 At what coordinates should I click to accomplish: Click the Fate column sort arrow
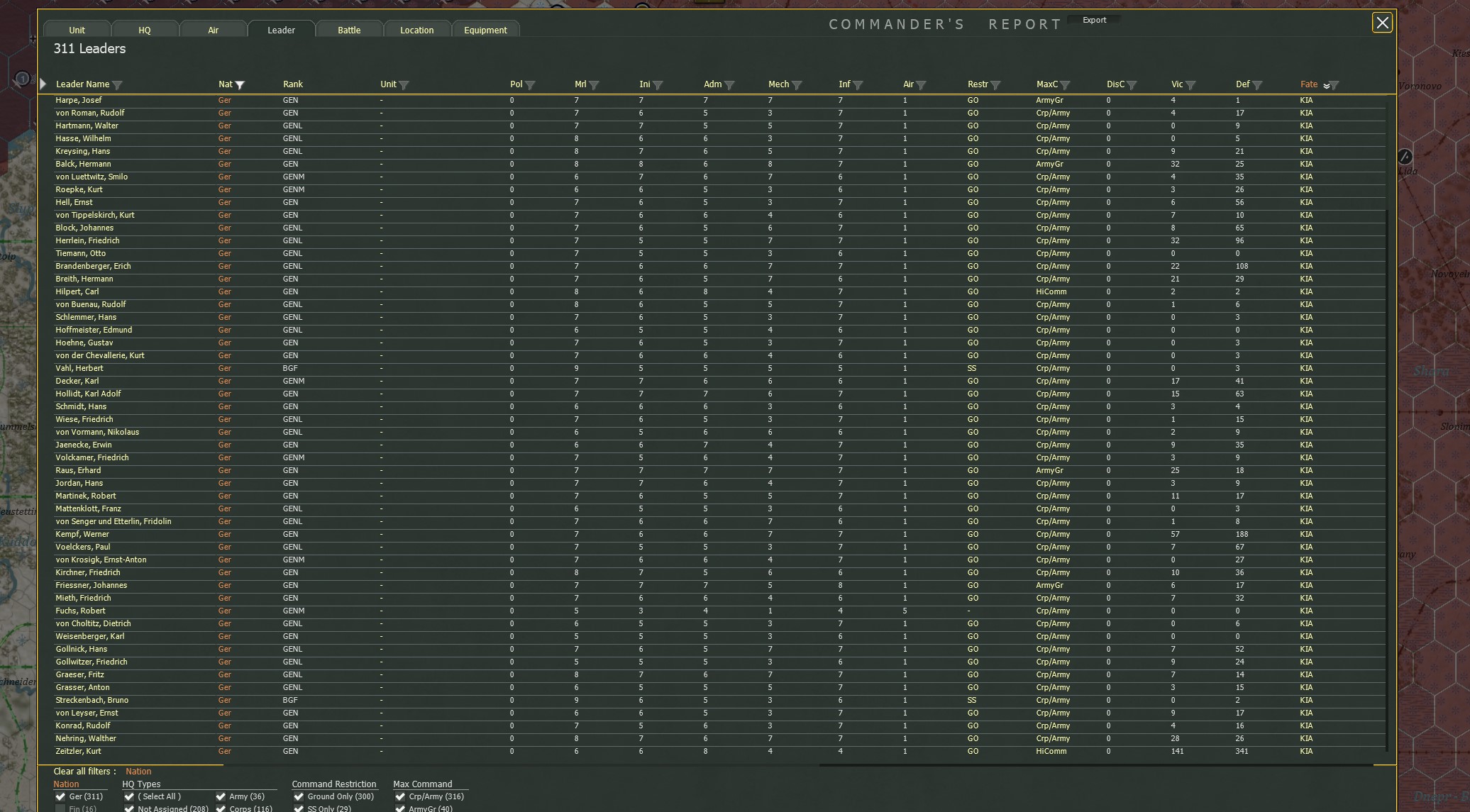click(x=1326, y=85)
